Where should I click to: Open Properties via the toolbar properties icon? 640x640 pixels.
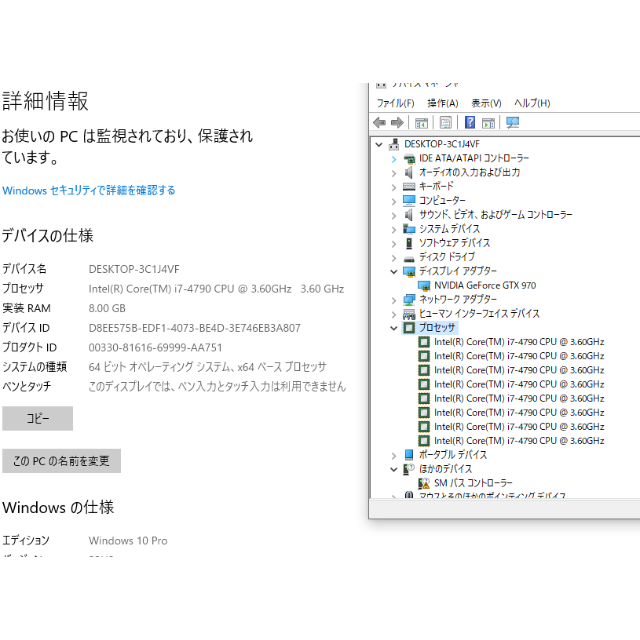click(x=446, y=122)
